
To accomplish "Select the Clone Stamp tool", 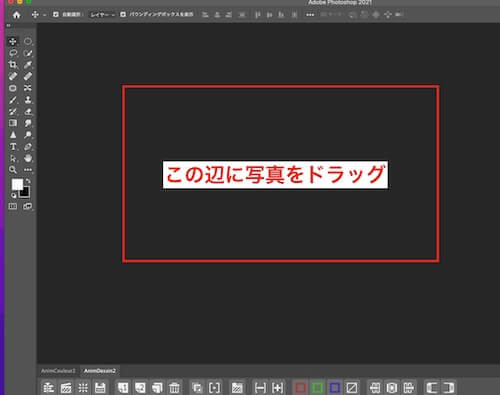I will coord(28,100).
